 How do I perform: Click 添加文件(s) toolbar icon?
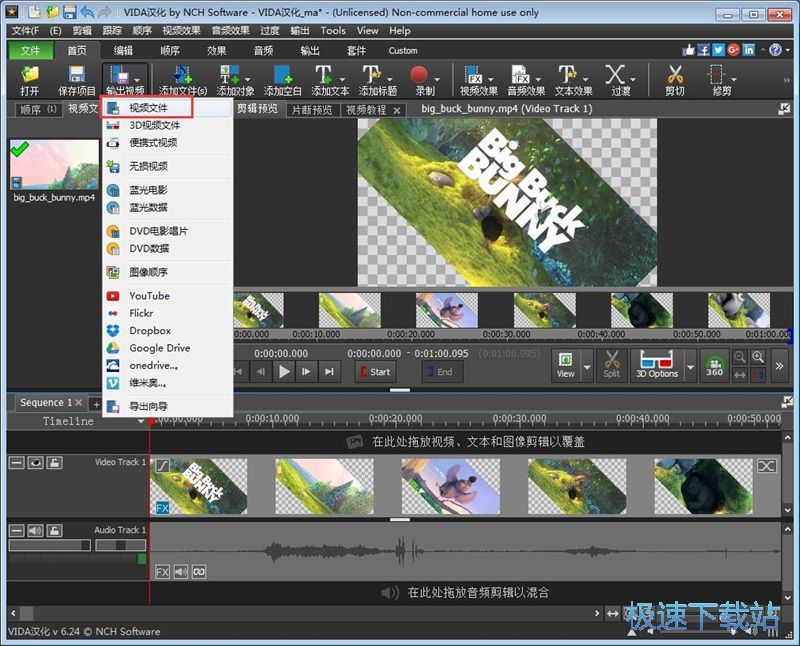tap(183, 81)
